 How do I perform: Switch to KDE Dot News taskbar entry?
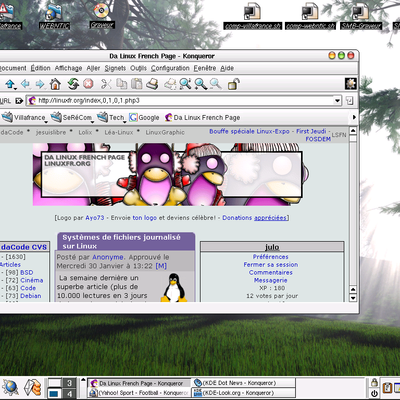pos(243,383)
